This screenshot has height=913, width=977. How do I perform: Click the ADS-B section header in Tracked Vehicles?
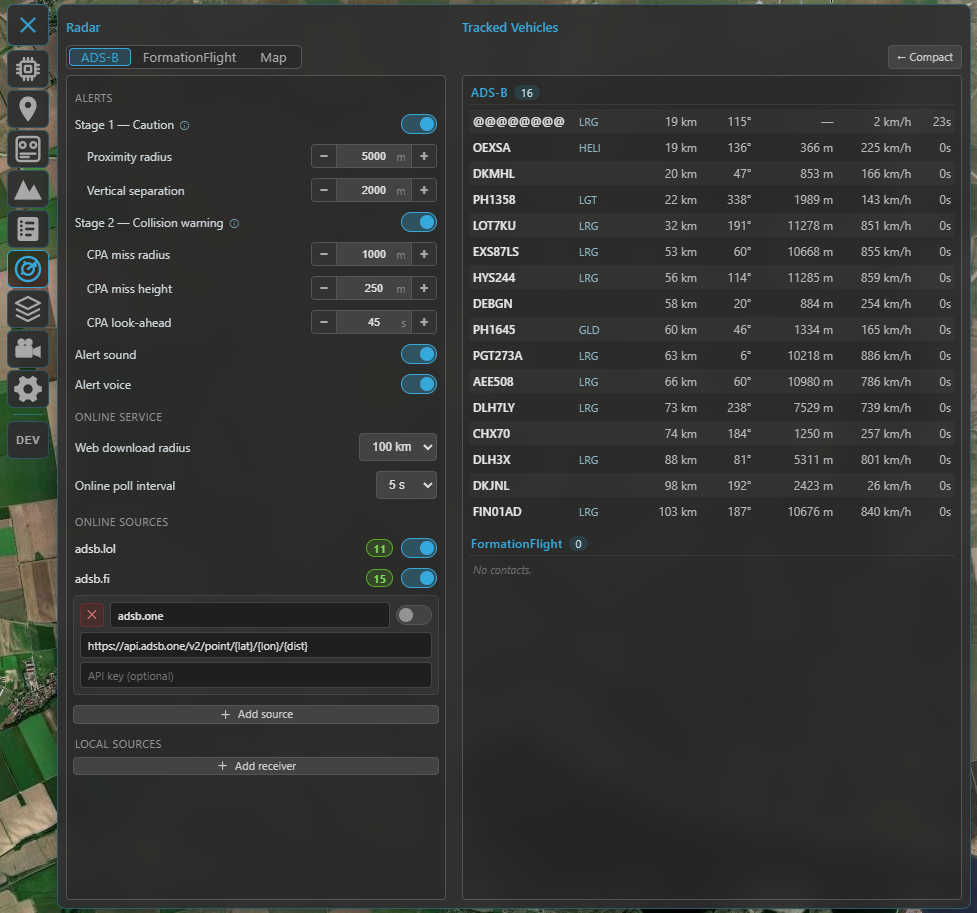tap(489, 93)
